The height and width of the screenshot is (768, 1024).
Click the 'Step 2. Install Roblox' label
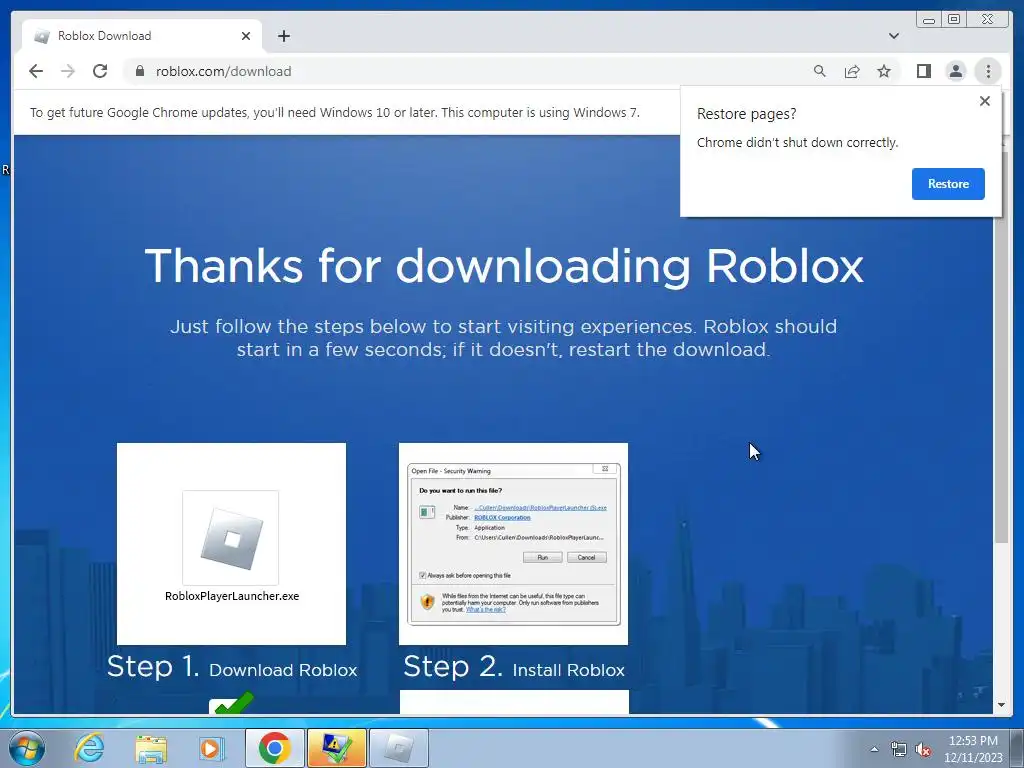coord(514,667)
